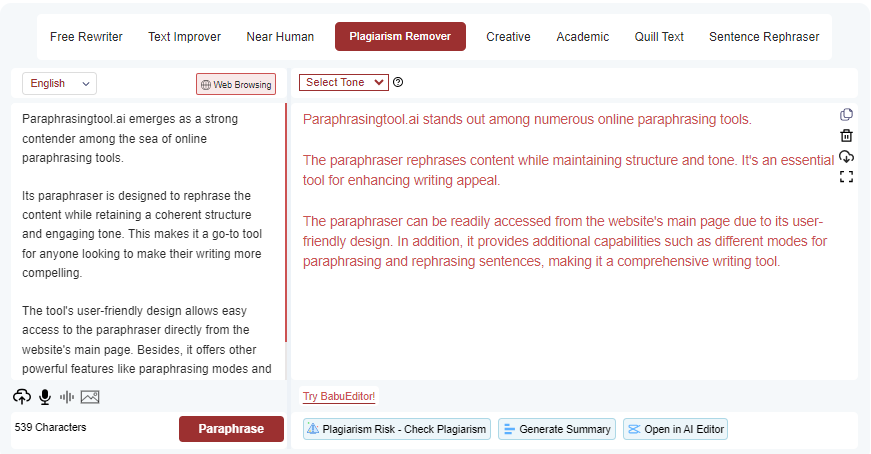
Task: Download the paraphrased result
Action: (846, 156)
